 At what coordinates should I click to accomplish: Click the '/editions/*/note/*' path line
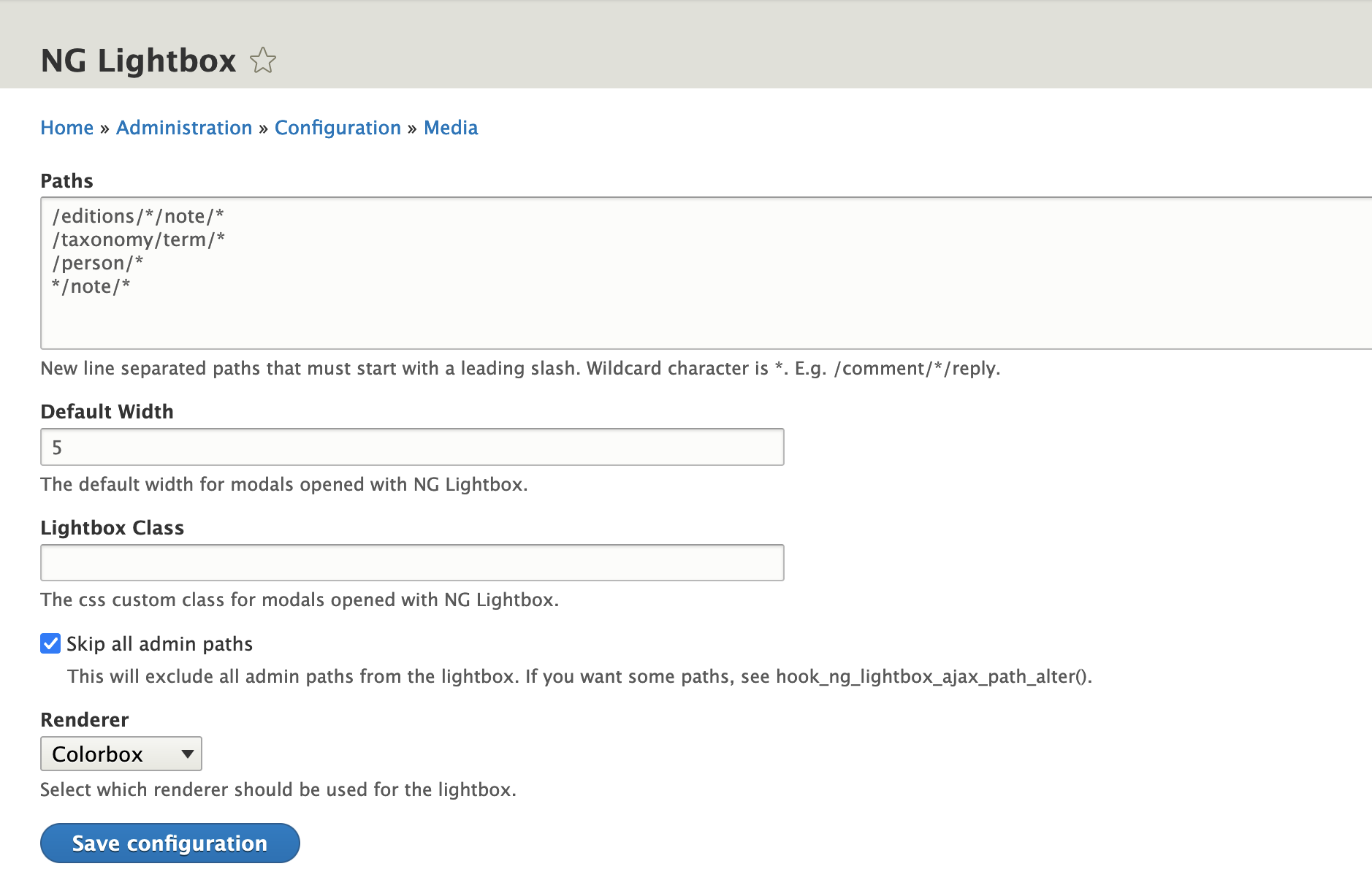(138, 216)
